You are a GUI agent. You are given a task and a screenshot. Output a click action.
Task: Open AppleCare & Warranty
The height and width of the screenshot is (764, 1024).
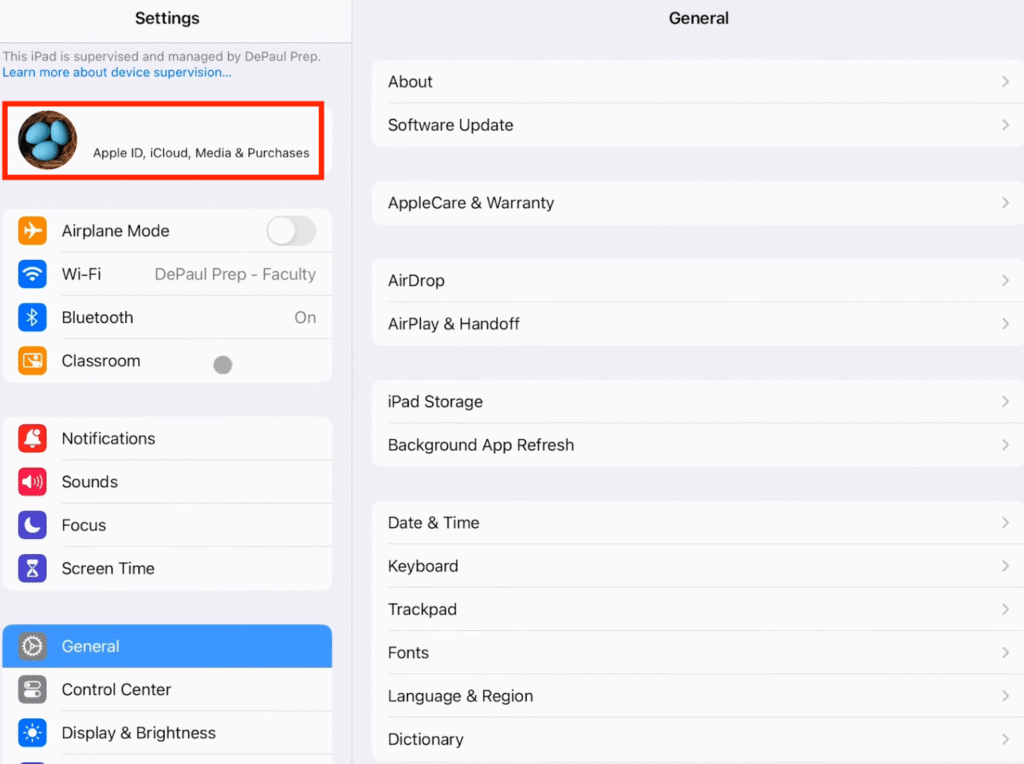pos(697,203)
